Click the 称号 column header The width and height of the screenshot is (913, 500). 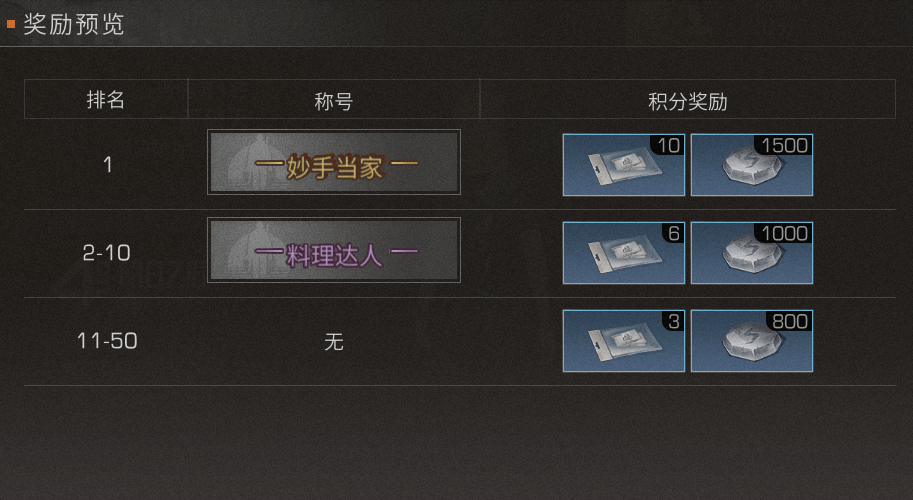click(x=334, y=101)
